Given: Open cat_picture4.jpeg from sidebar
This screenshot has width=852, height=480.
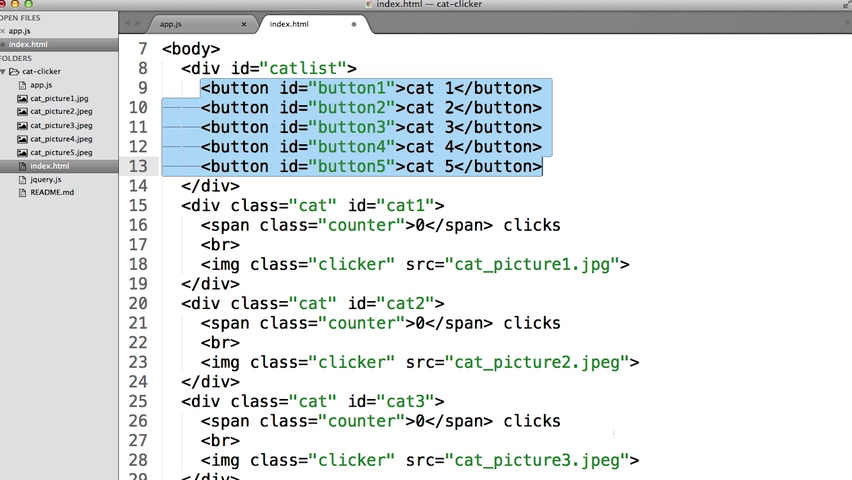Looking at the screenshot, I should (61, 139).
